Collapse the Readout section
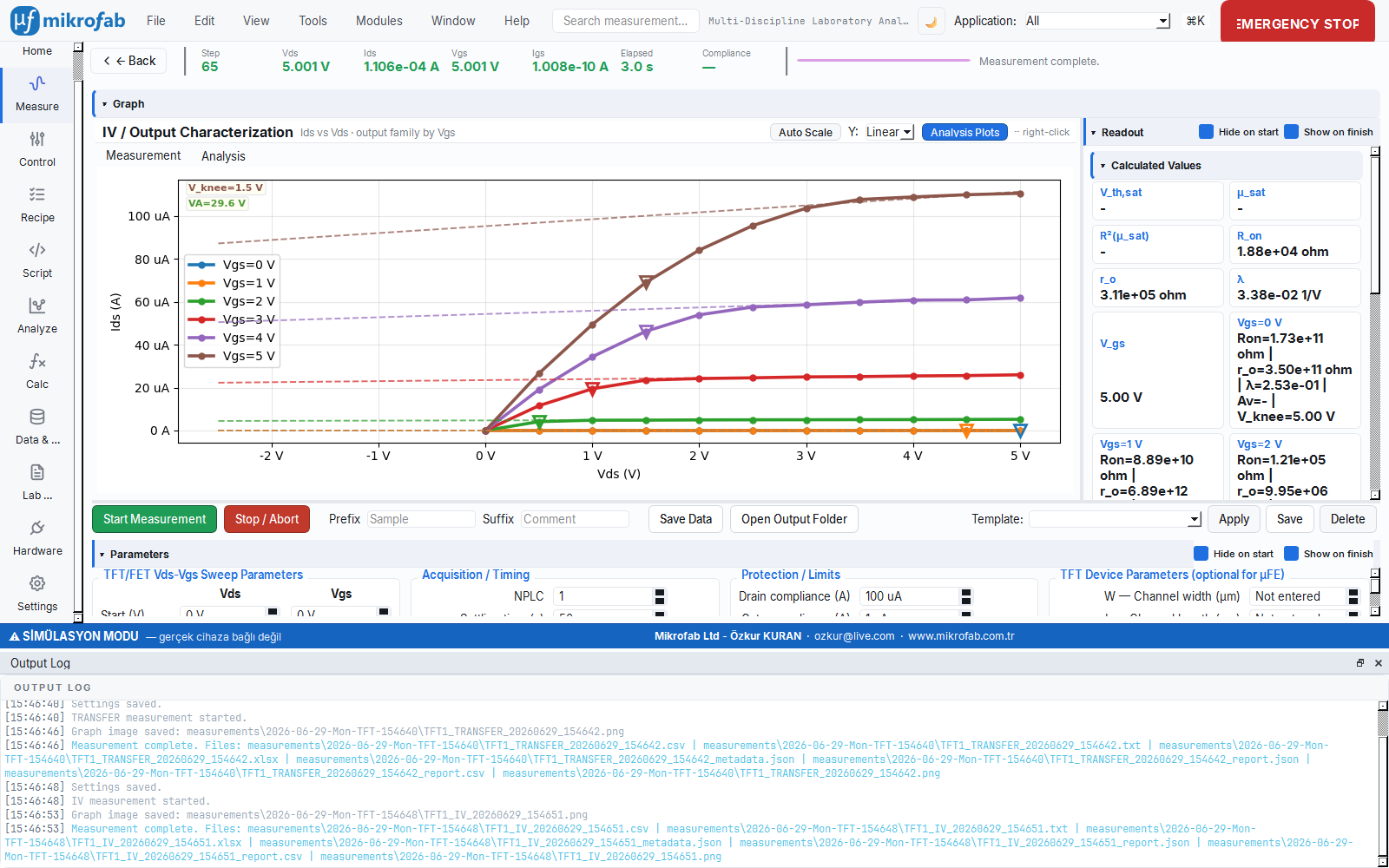 pos(1094,133)
